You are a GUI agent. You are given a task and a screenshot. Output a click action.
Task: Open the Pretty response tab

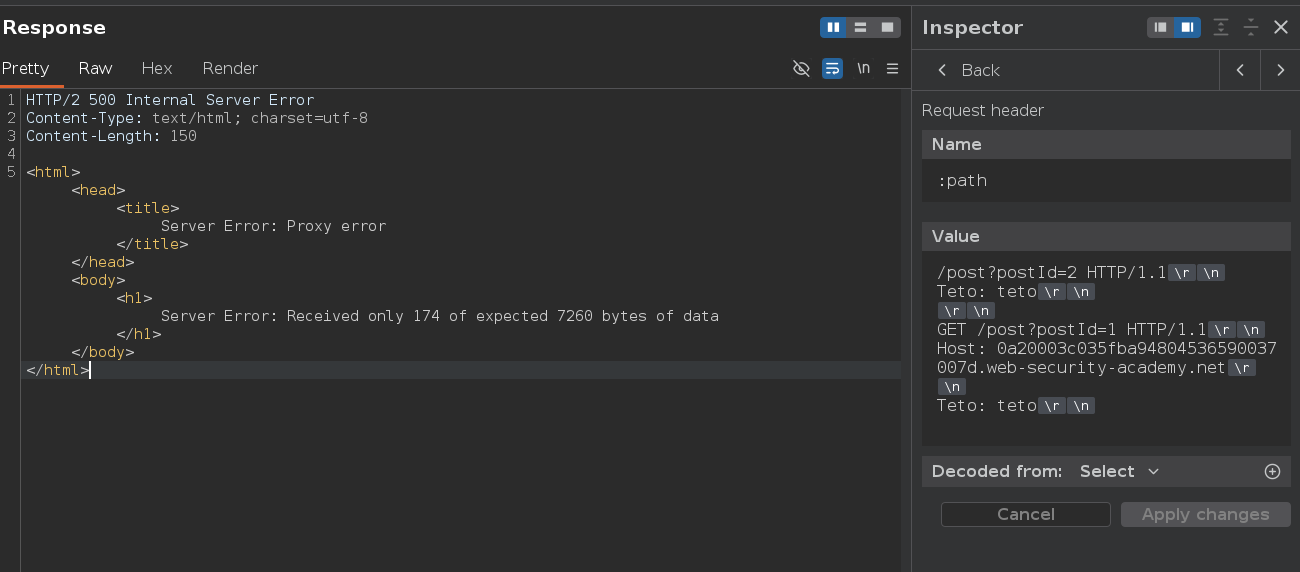(x=26, y=68)
